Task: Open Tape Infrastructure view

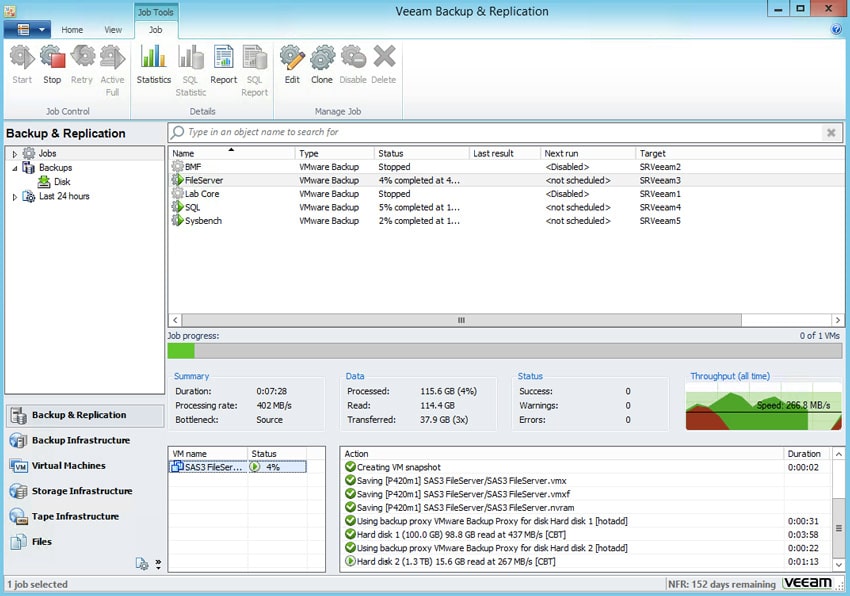Action: pyautogui.click(x=85, y=516)
